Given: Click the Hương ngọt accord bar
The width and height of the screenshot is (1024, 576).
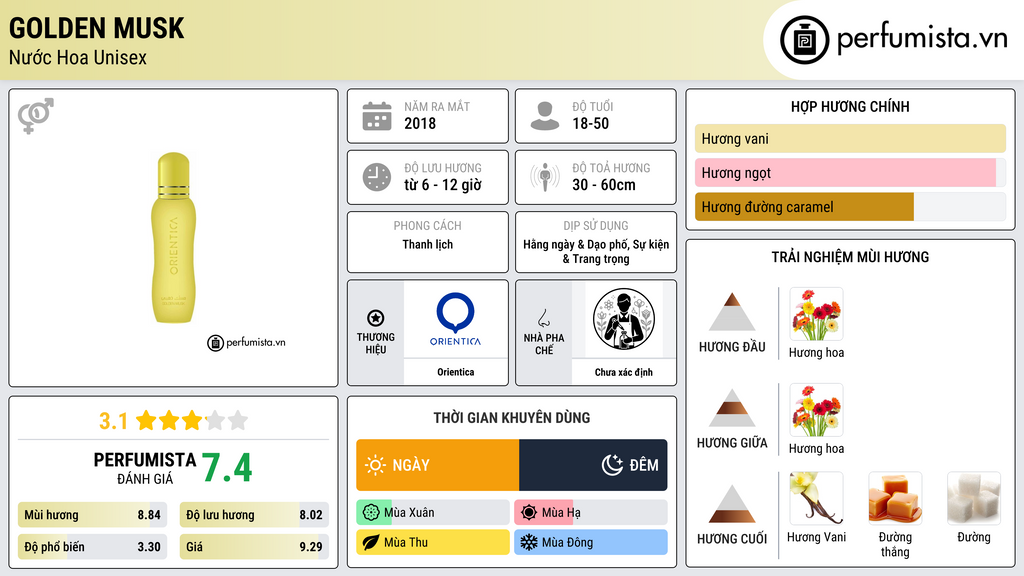Looking at the screenshot, I should [x=850, y=172].
